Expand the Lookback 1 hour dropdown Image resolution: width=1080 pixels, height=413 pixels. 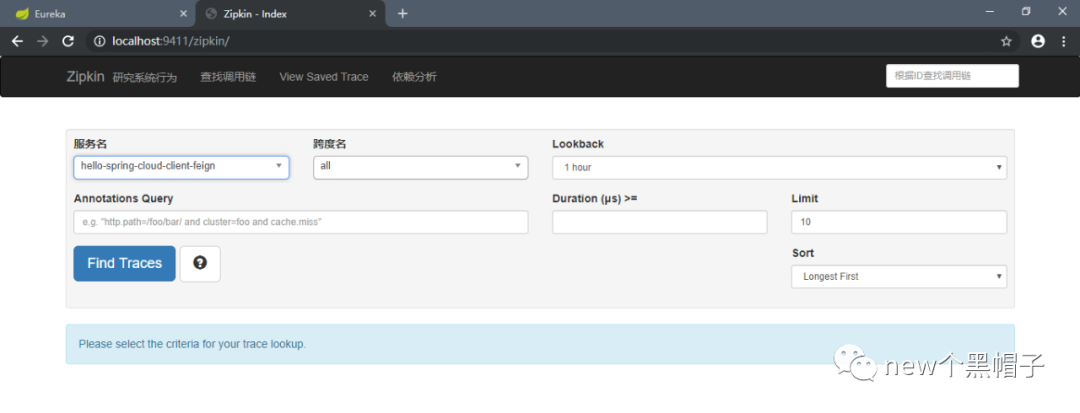[780, 168]
